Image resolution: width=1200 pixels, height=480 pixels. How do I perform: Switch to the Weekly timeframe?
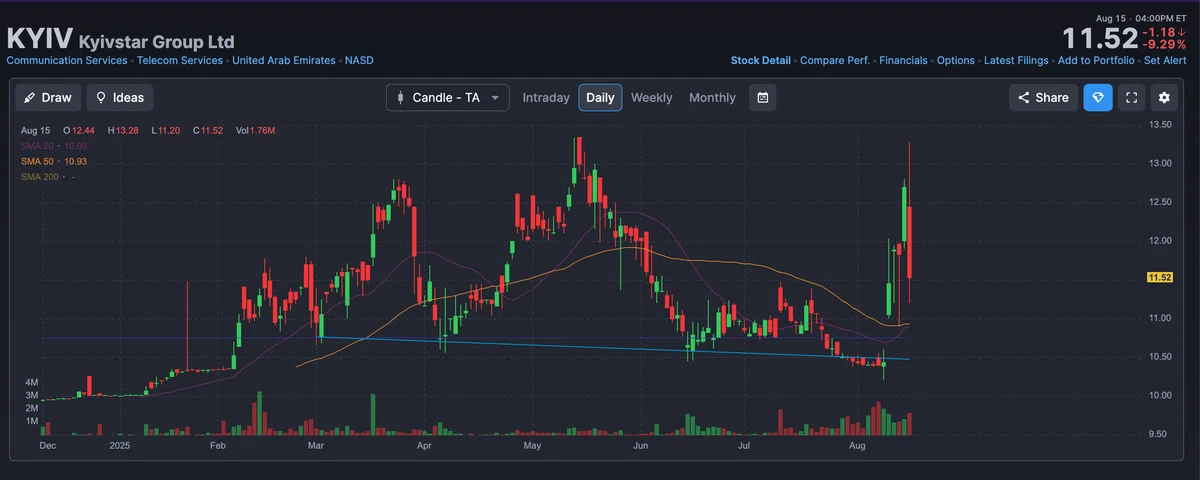pos(651,98)
